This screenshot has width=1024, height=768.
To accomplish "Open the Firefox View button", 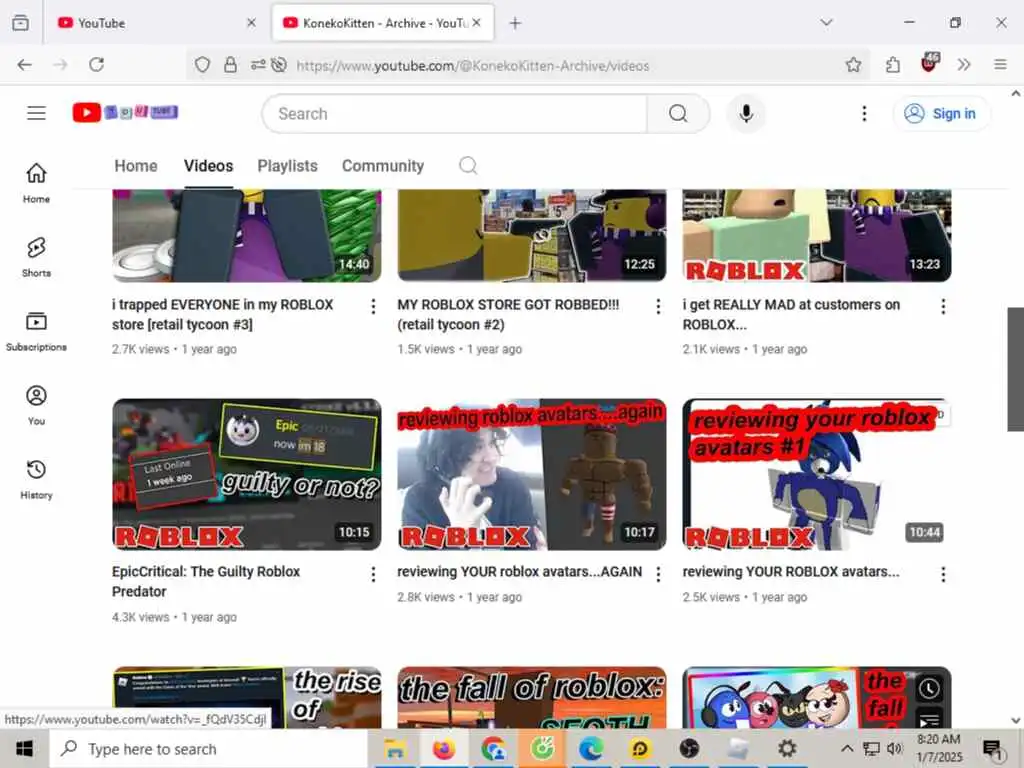I will coord(21,23).
